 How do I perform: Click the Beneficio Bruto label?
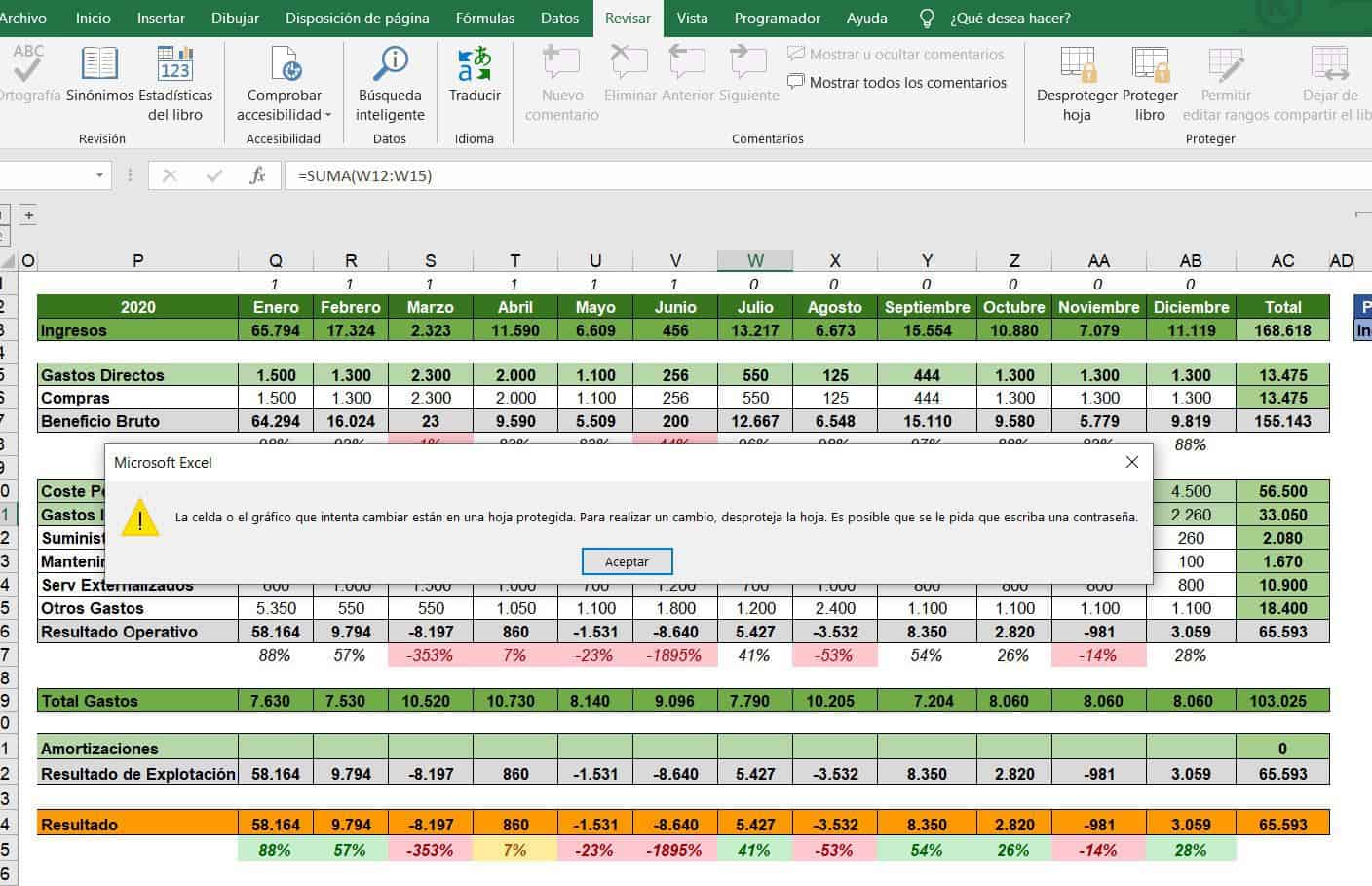pos(137,421)
